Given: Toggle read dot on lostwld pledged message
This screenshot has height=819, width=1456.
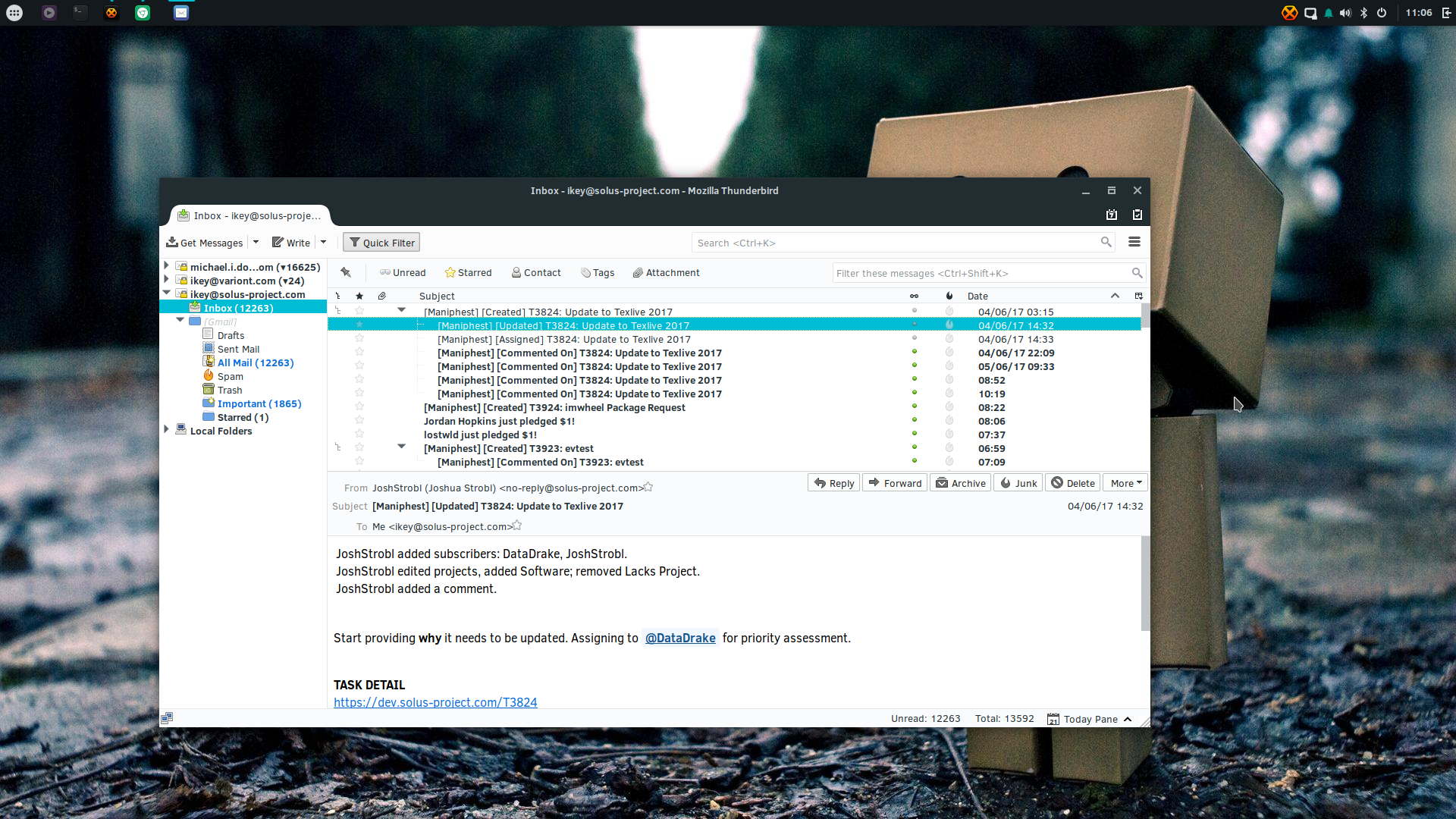Looking at the screenshot, I should tap(915, 434).
